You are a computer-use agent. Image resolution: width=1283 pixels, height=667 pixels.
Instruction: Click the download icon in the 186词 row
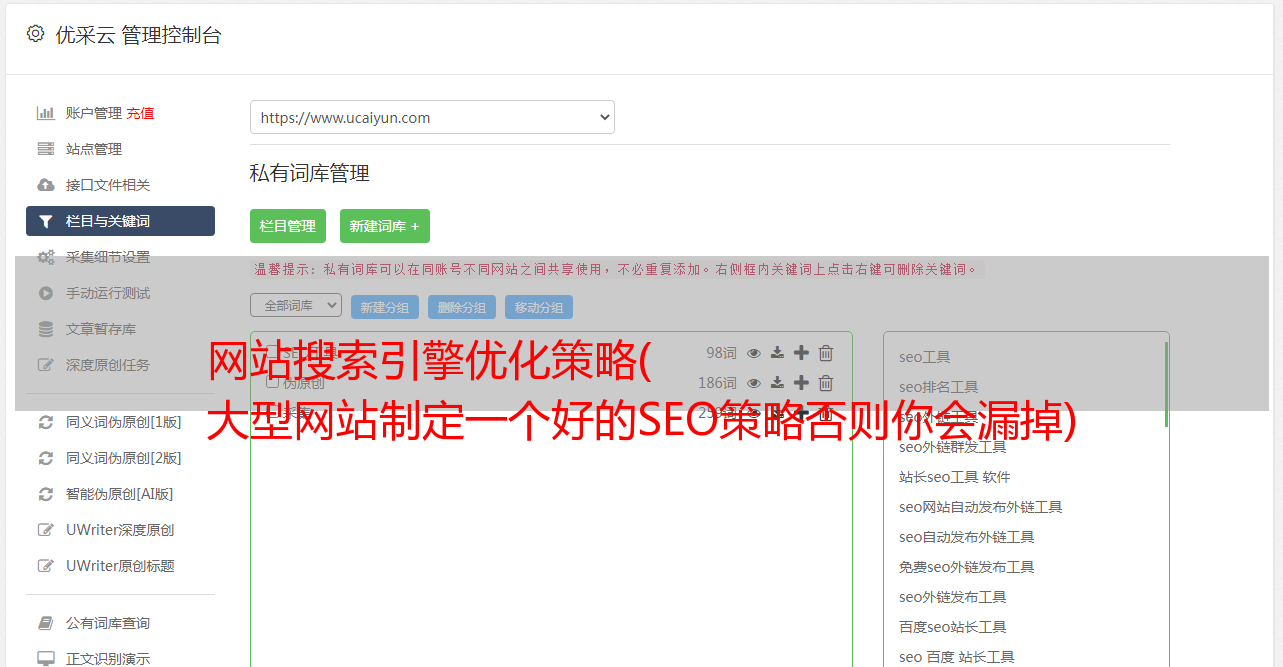click(777, 383)
